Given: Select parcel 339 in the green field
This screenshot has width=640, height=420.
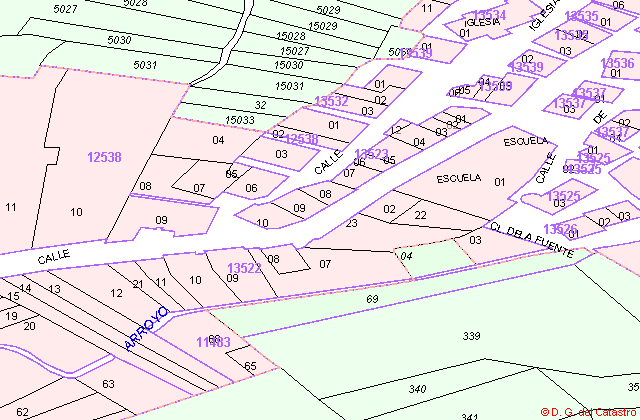Looking at the screenshot, I should tap(471, 336).
